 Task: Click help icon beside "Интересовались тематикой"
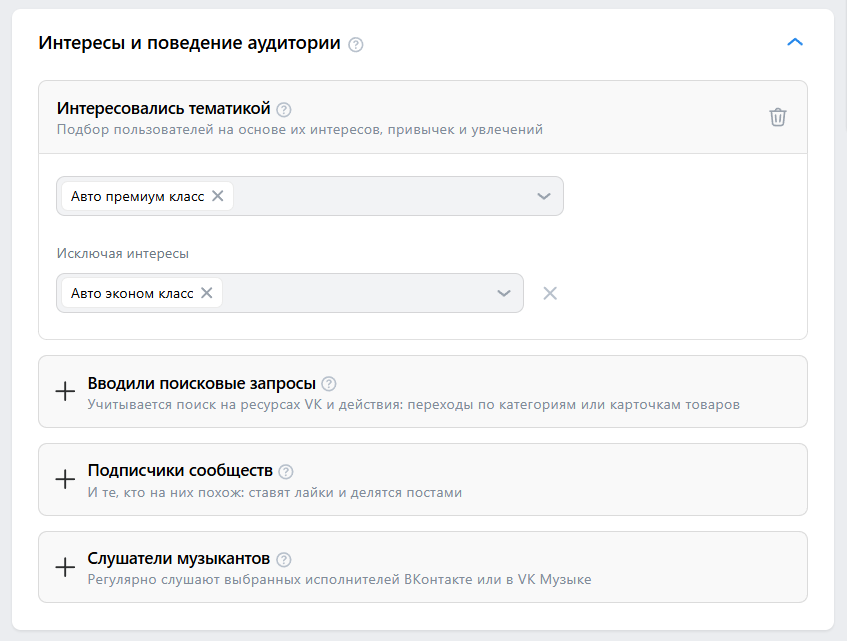pyautogui.click(x=284, y=109)
